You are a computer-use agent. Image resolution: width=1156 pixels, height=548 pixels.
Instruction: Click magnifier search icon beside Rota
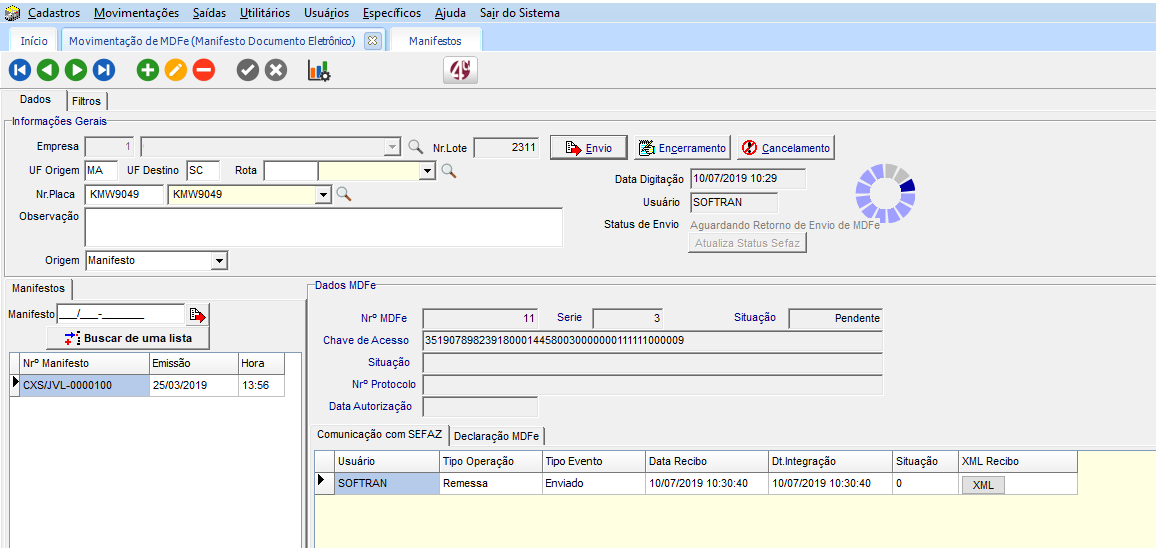(x=449, y=171)
